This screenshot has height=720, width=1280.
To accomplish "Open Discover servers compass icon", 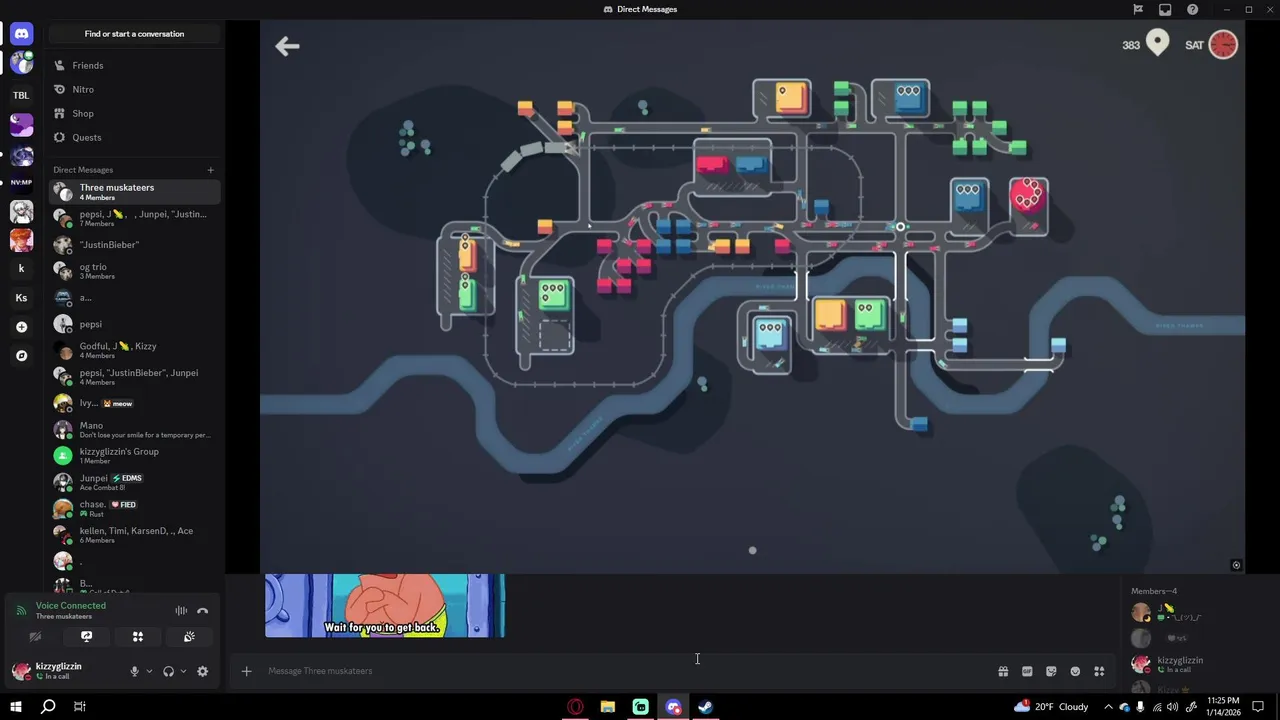I will [21, 355].
